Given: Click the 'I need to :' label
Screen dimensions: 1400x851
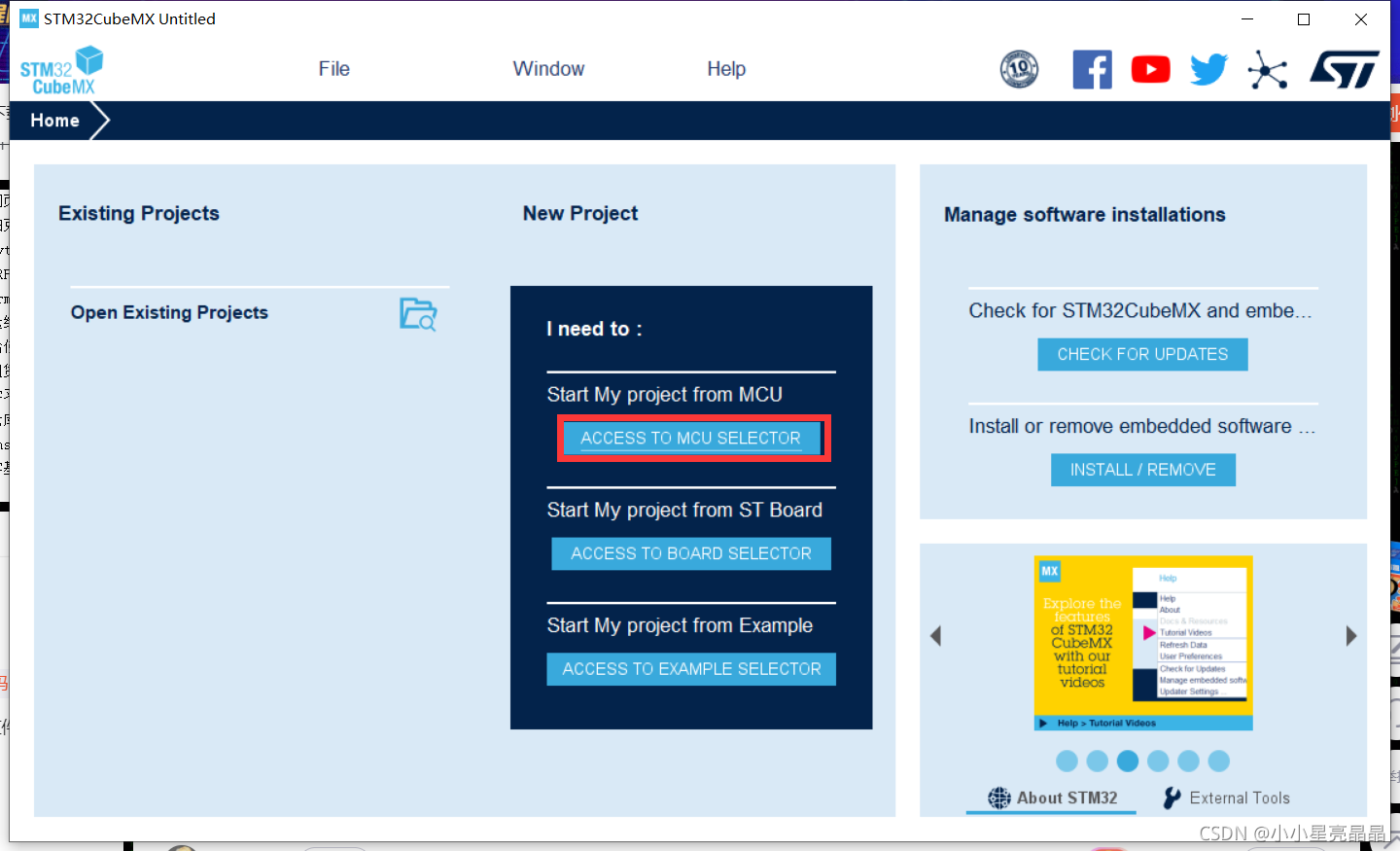Looking at the screenshot, I should pyautogui.click(x=594, y=330).
